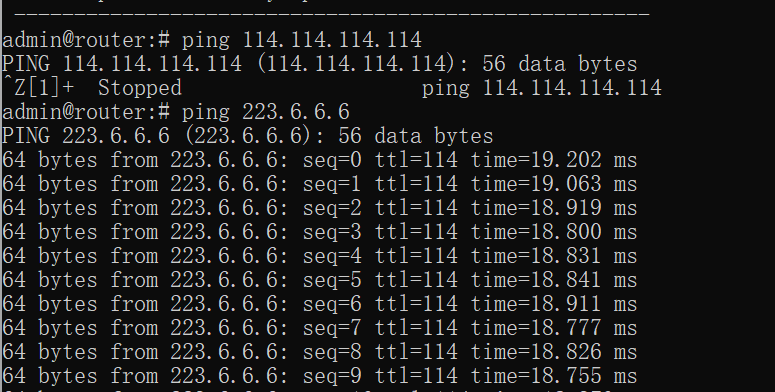Click the seq=0 ping reply line
This screenshot has width=775, height=392.
[x=320, y=160]
